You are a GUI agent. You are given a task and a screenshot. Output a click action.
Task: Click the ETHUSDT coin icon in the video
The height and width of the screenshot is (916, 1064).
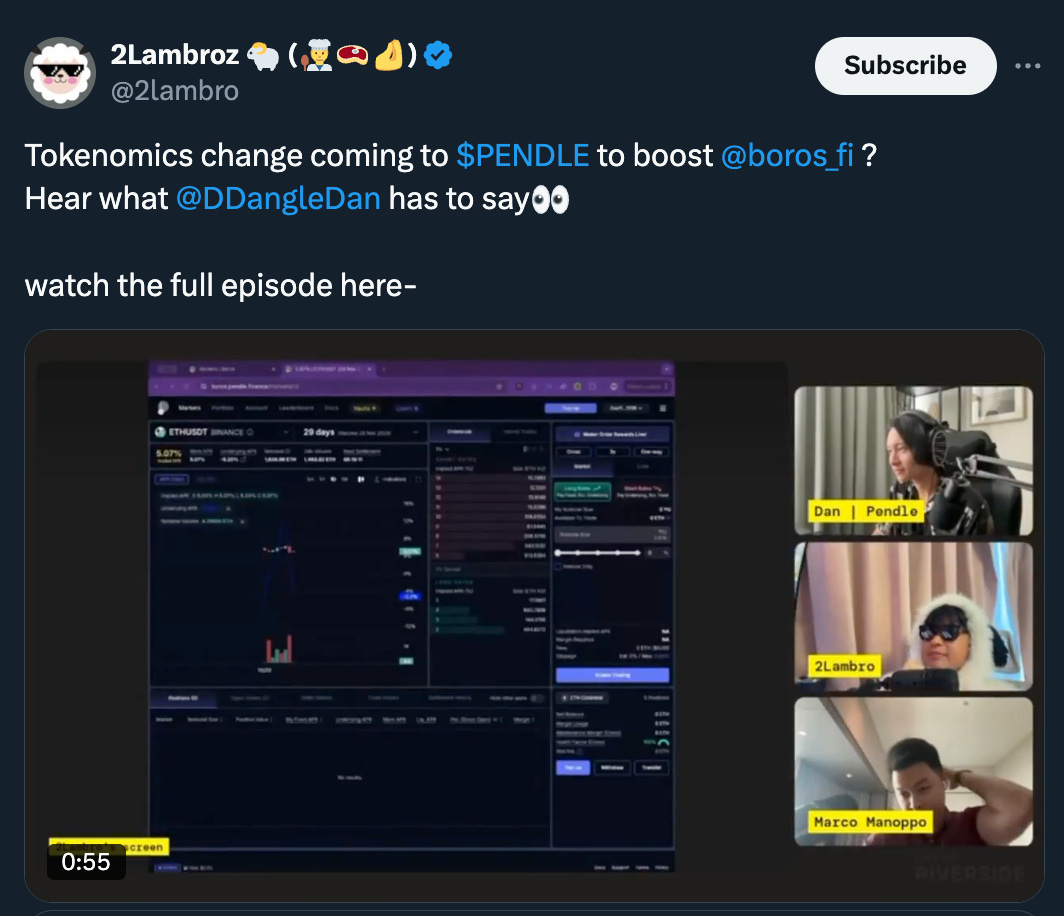pos(160,432)
